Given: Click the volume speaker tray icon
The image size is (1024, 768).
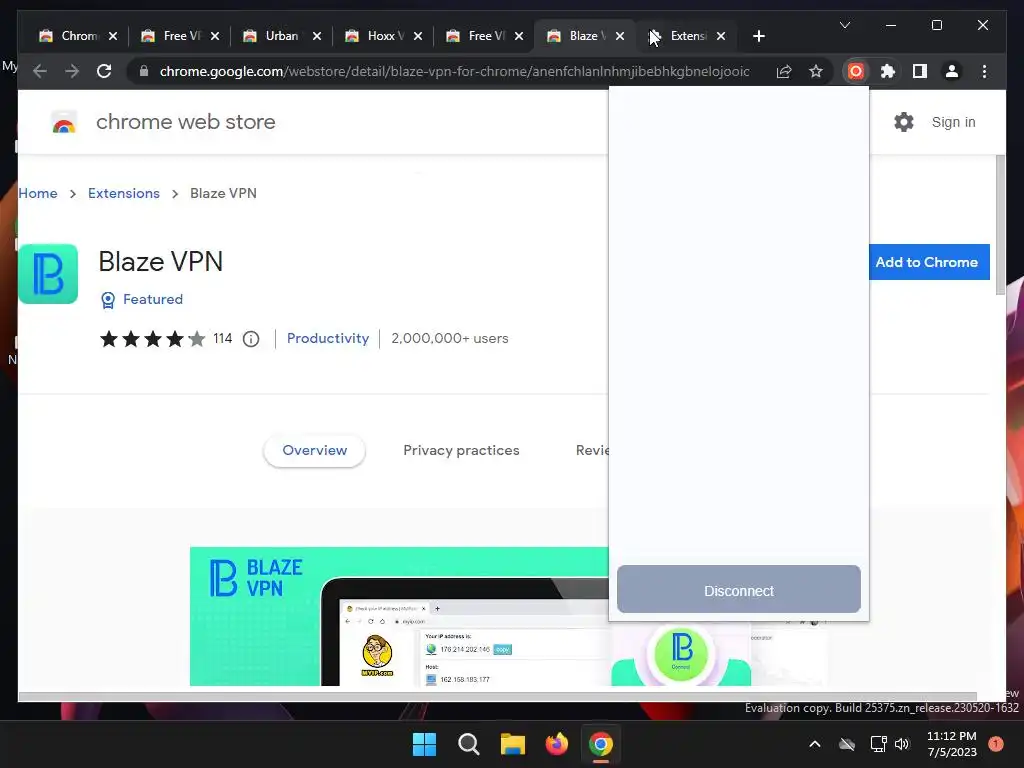Looking at the screenshot, I should [x=902, y=744].
